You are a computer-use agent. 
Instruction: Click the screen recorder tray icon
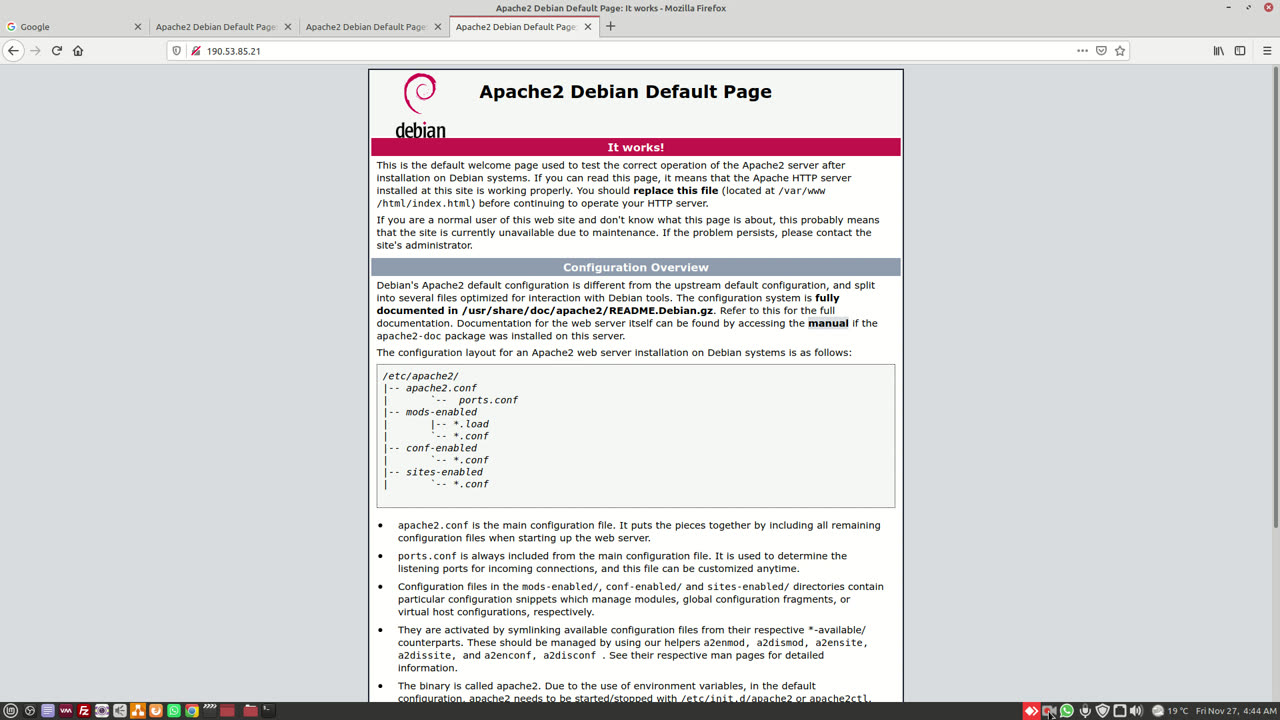tap(1049, 711)
